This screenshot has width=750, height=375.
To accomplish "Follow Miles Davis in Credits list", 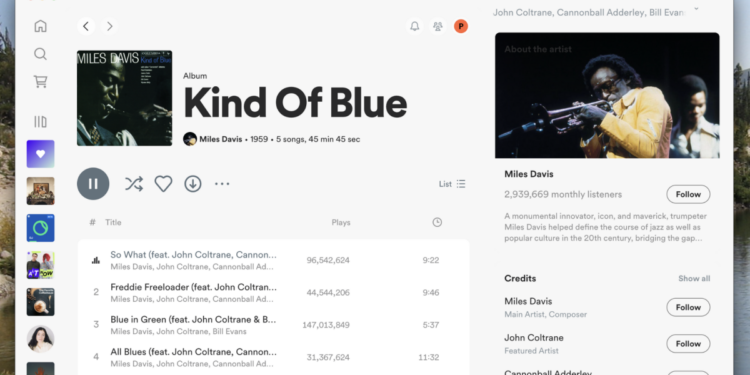I will pyautogui.click(x=688, y=308).
